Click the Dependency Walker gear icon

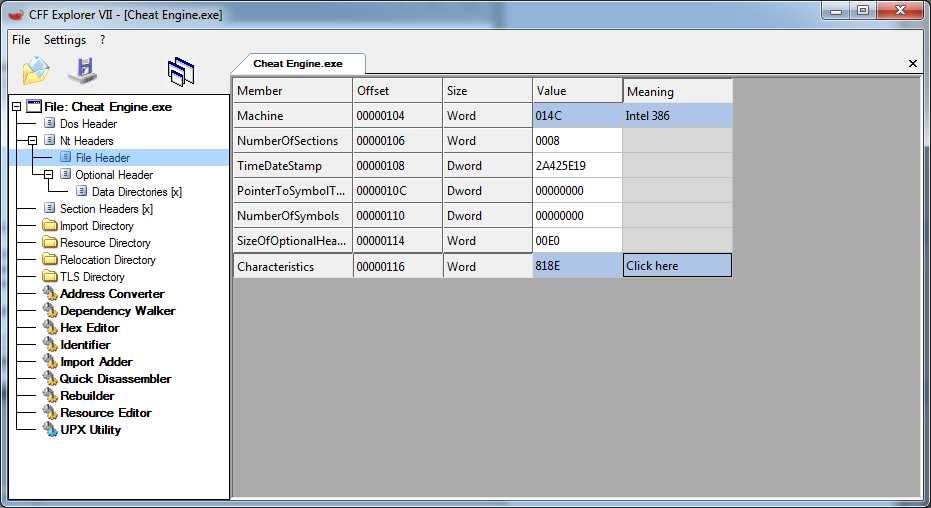click(50, 310)
